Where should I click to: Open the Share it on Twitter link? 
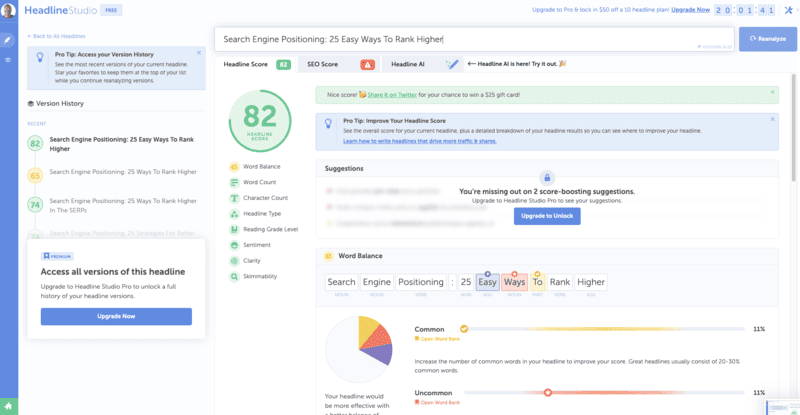(x=392, y=95)
